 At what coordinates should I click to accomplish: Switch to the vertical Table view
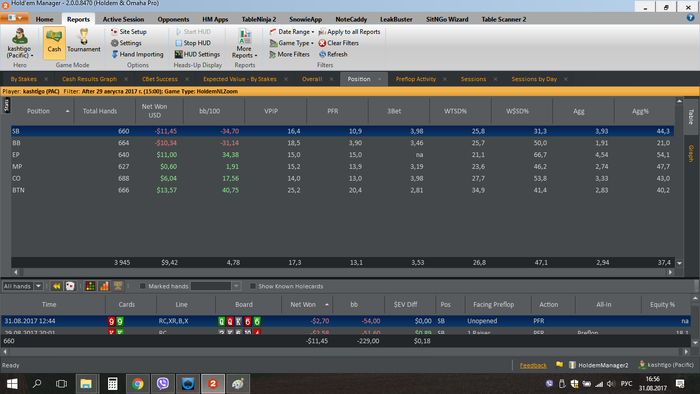tap(691, 116)
